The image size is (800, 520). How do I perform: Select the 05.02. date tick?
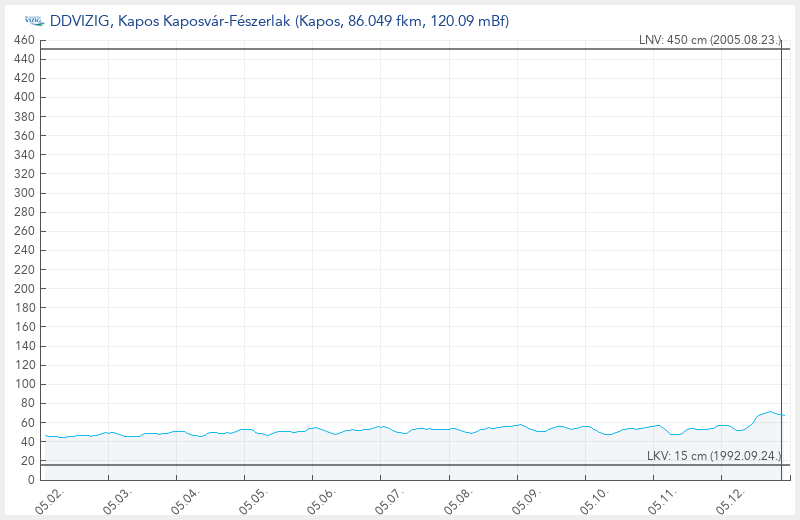(x=49, y=501)
